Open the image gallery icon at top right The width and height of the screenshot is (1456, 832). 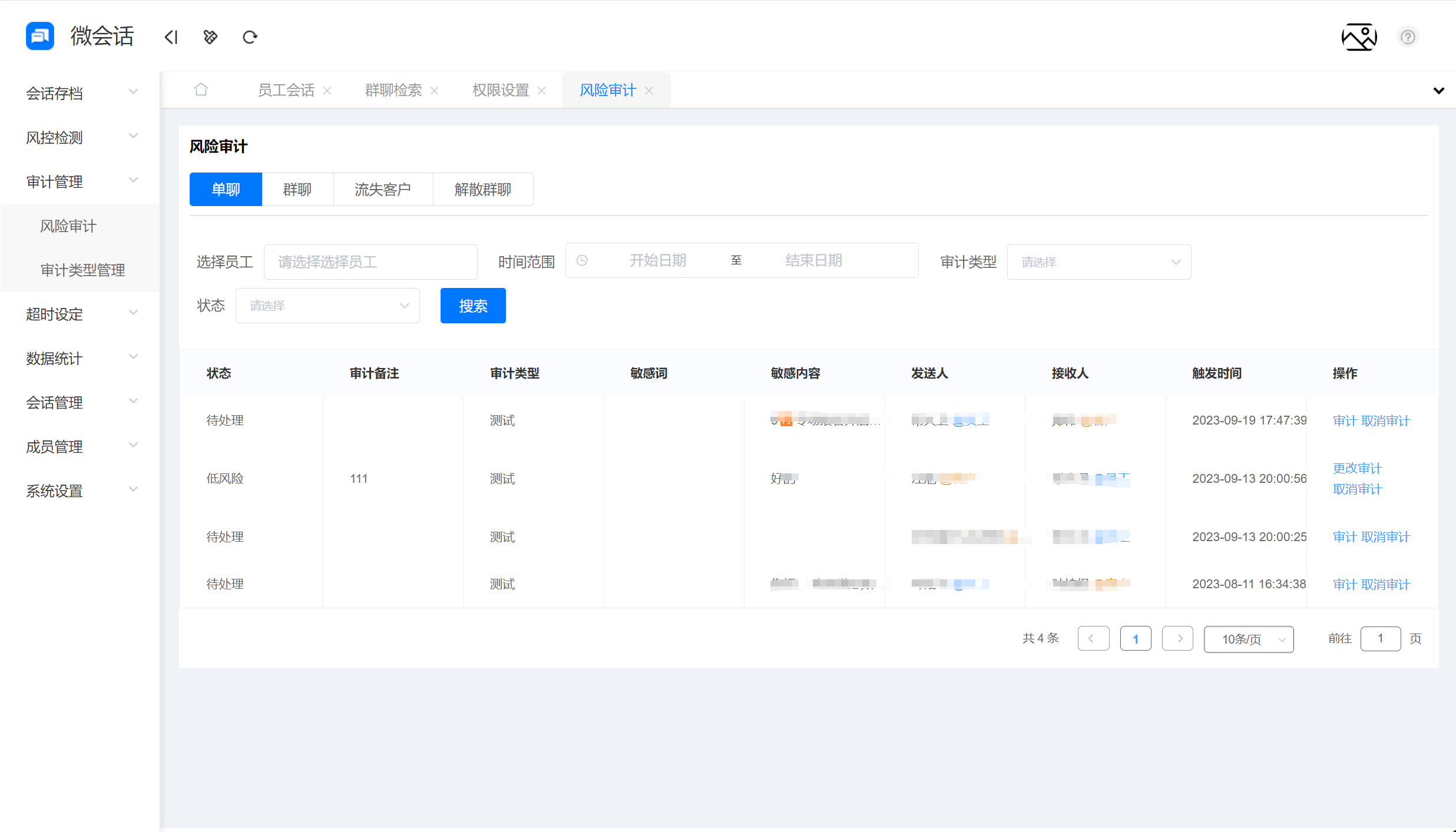pos(1359,37)
